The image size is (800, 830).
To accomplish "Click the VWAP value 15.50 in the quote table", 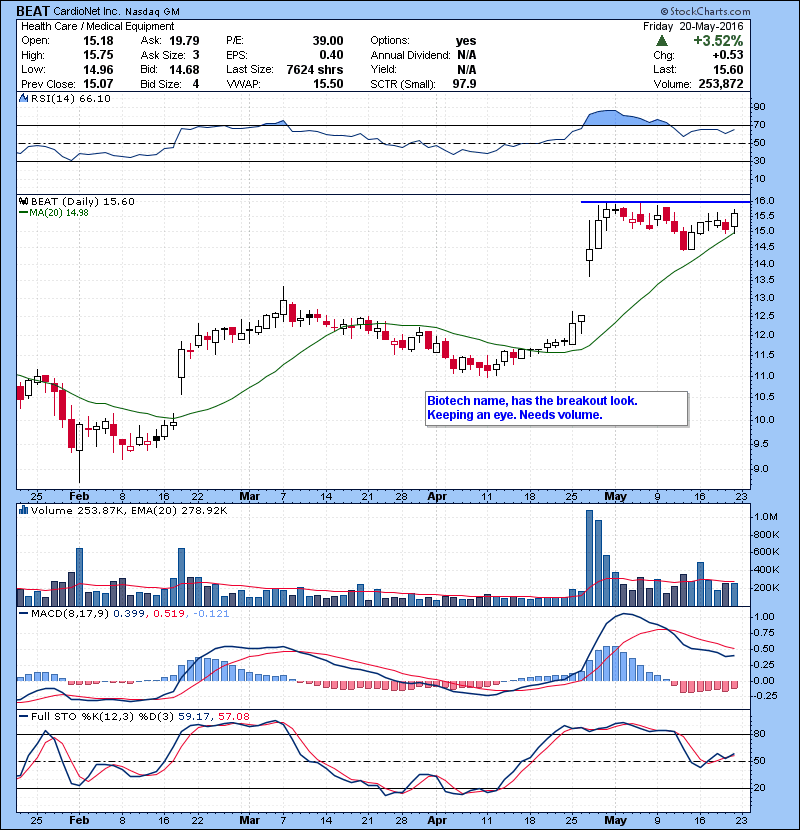I will pyautogui.click(x=328, y=84).
